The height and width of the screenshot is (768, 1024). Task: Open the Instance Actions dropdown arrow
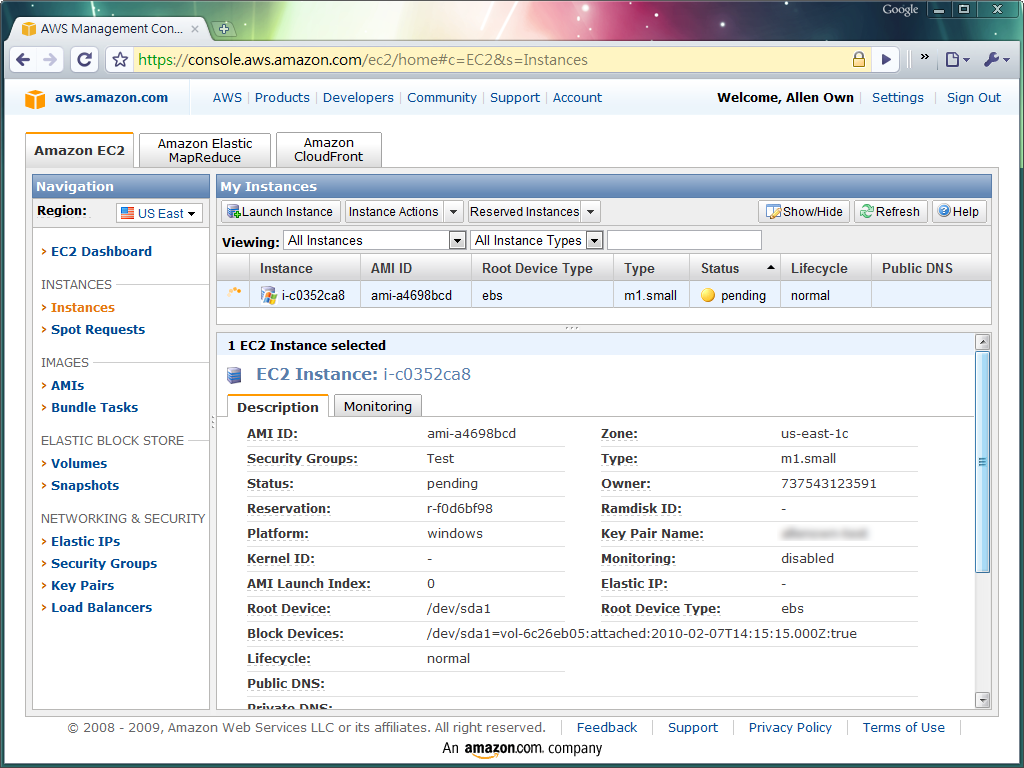(453, 212)
